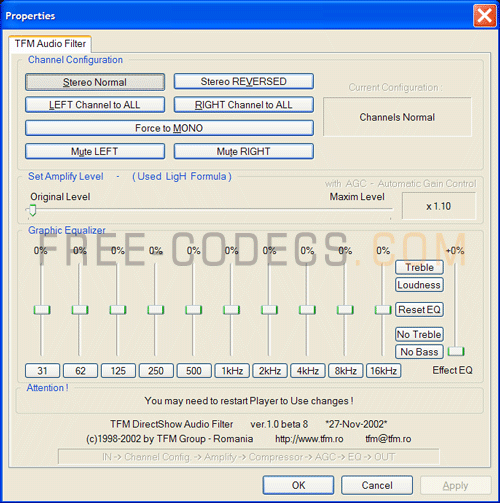Apply the Loudness preset
Screen dimensions: 500x503
[x=419, y=285]
